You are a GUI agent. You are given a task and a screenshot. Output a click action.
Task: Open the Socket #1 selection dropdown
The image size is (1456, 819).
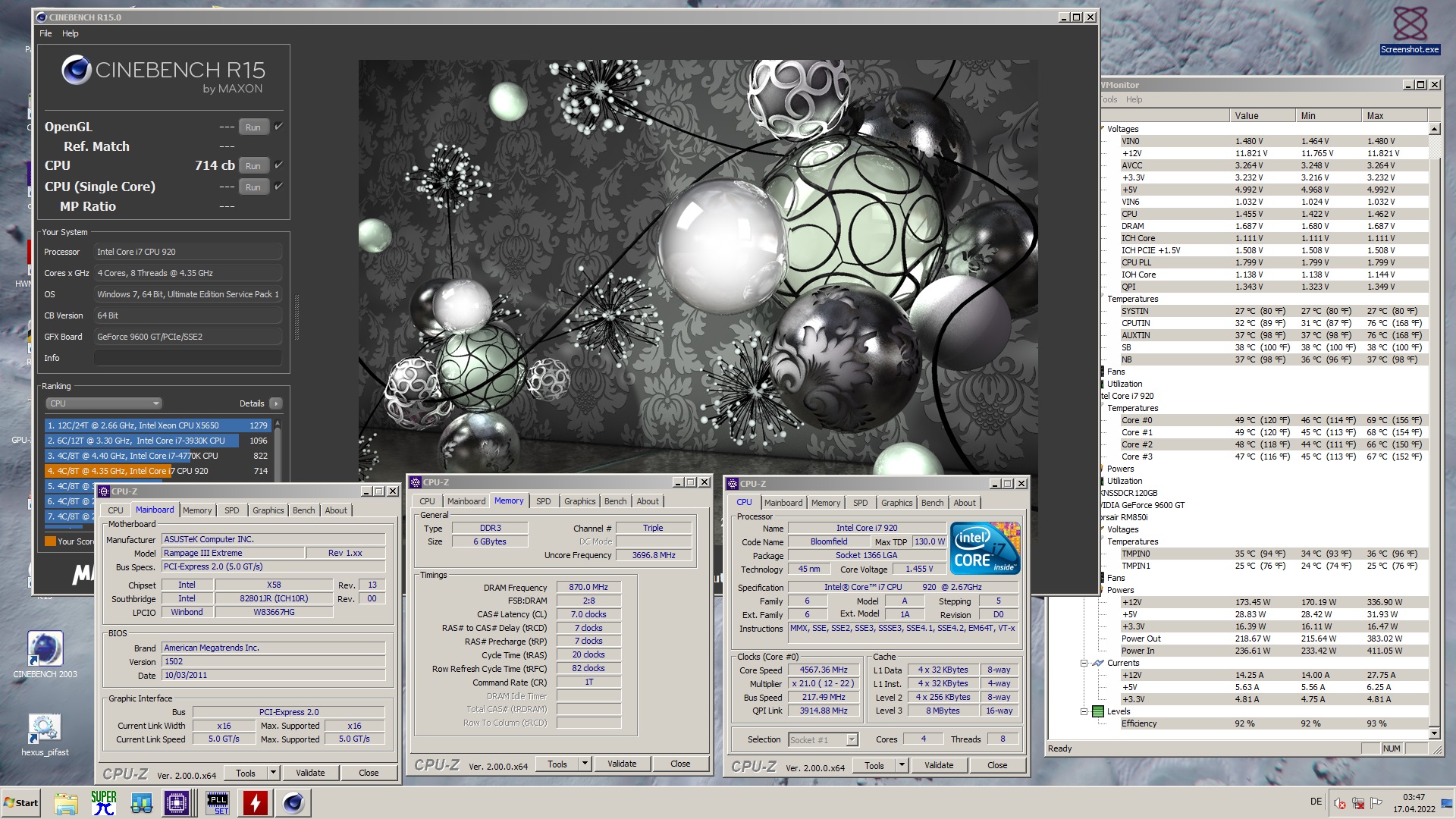click(x=823, y=739)
